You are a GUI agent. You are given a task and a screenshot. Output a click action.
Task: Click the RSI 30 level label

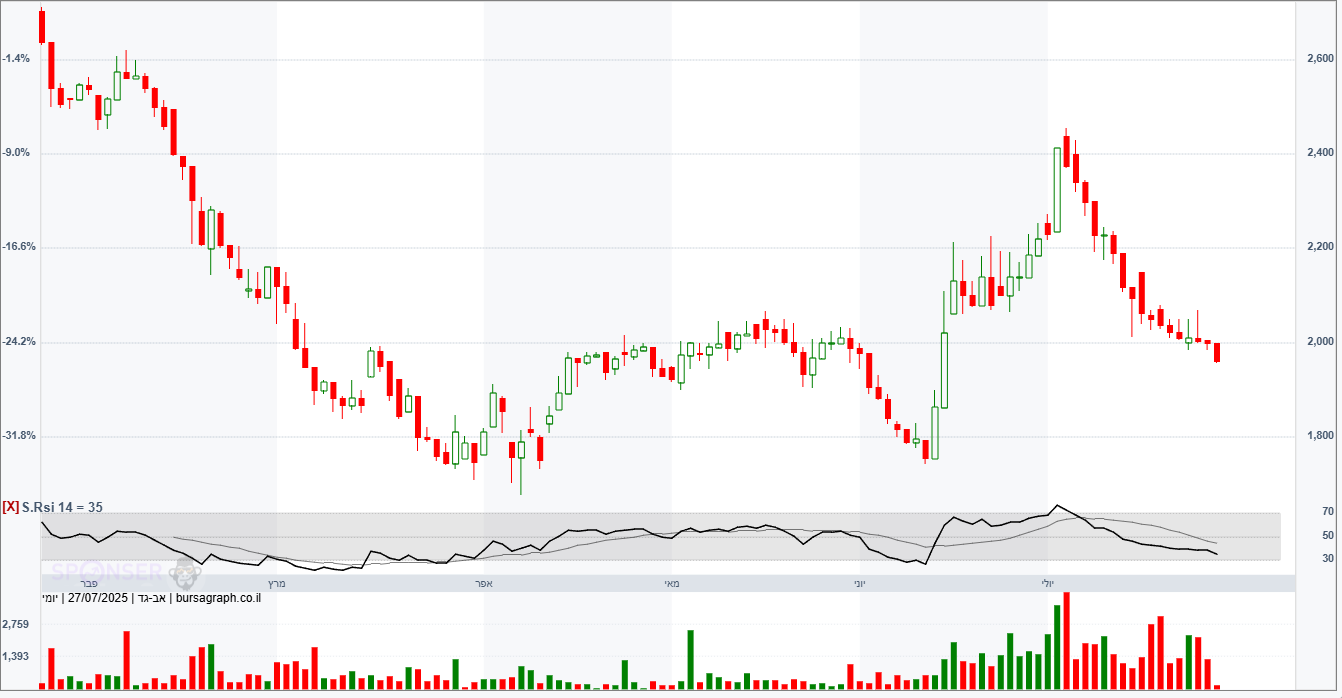1327,559
